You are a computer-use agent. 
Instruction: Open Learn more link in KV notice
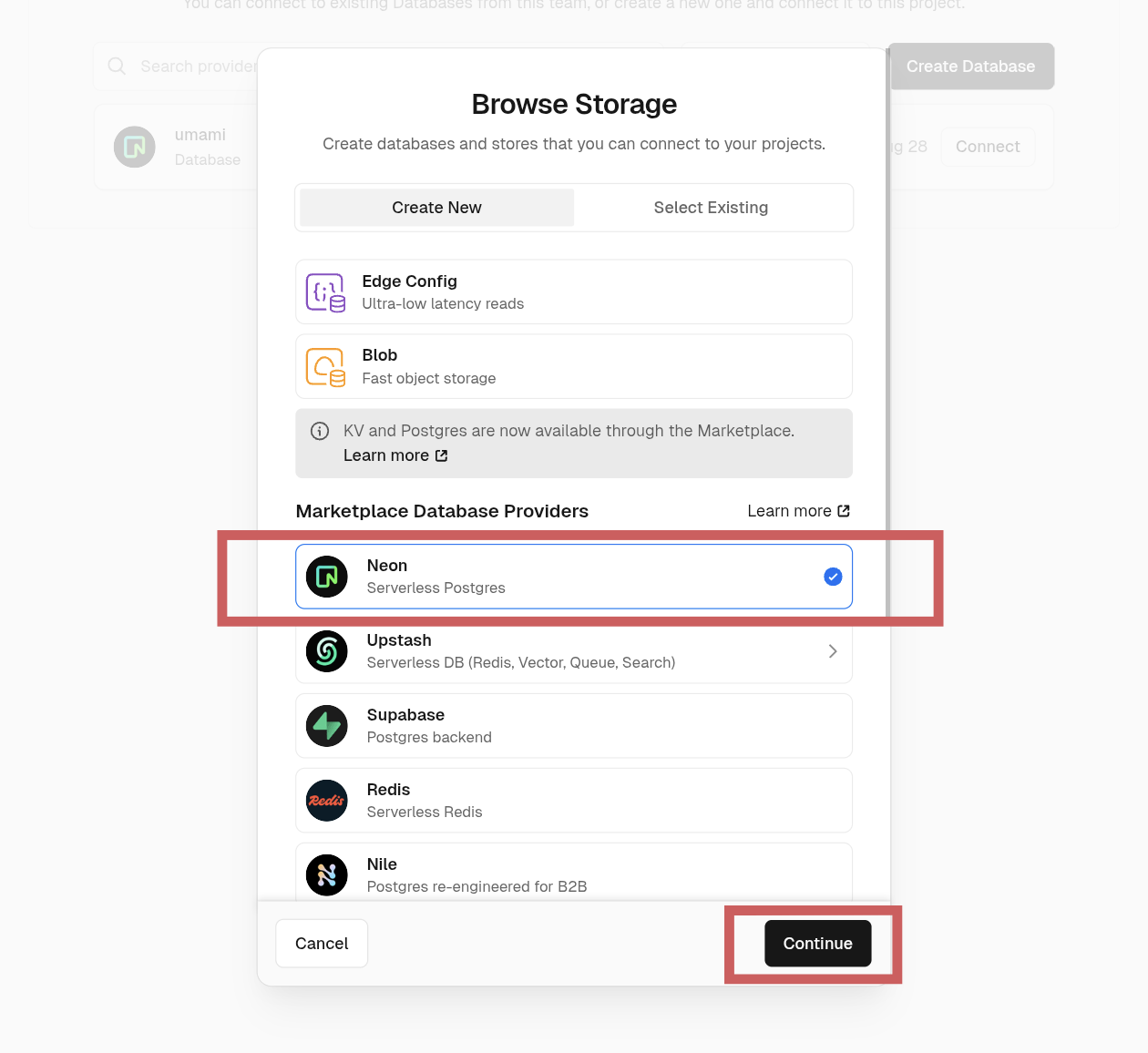(395, 455)
